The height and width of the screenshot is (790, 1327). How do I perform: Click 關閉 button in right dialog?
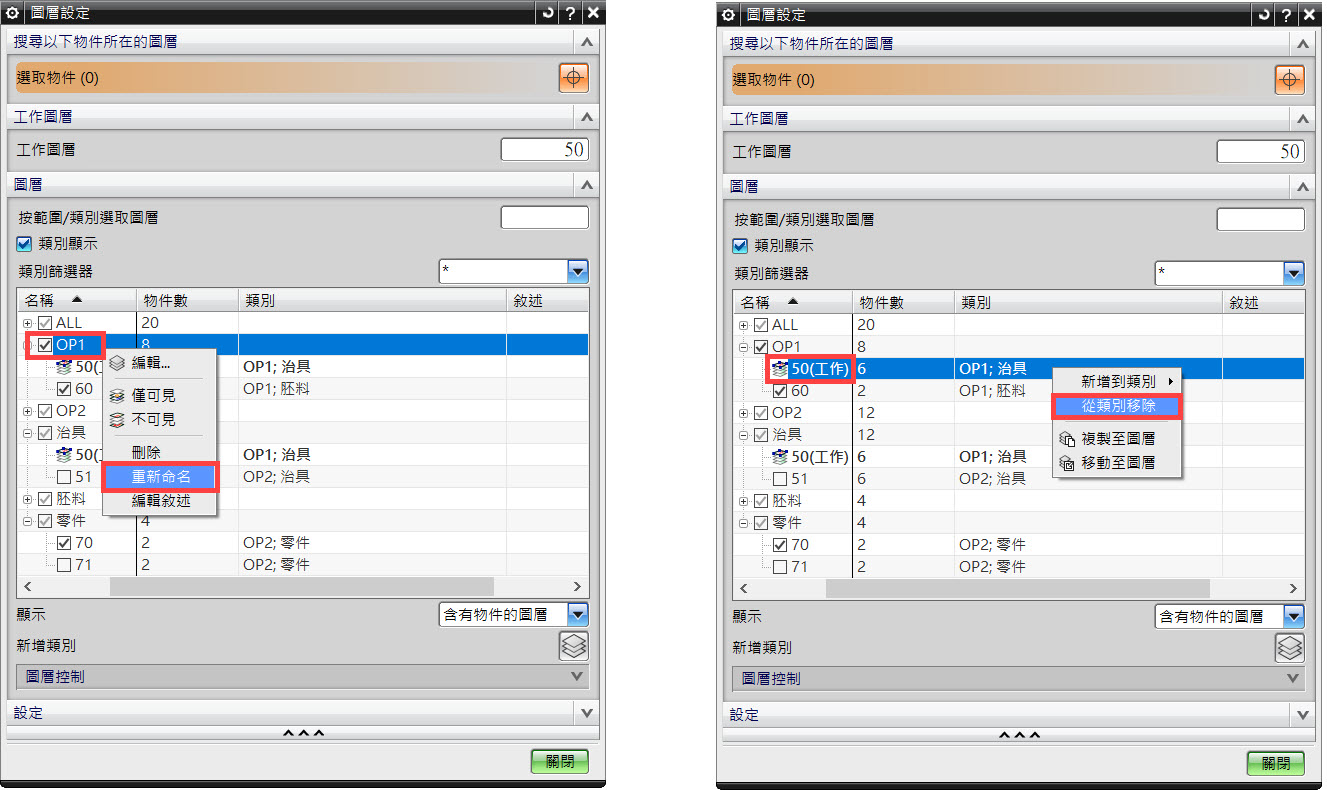(1276, 763)
